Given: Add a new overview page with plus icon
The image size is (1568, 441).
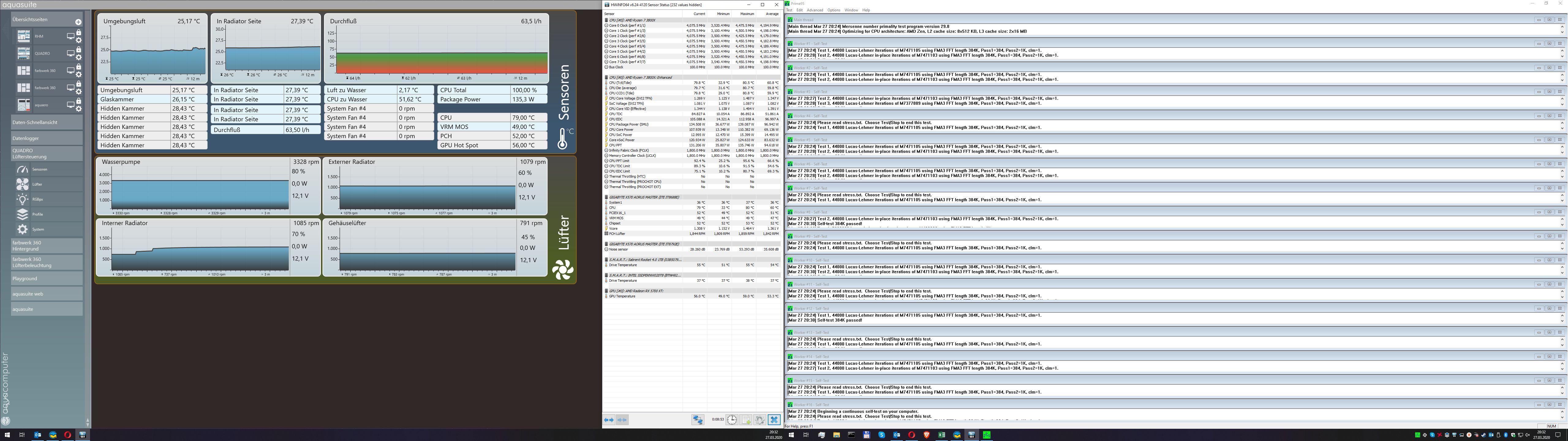Looking at the screenshot, I should (x=78, y=22).
